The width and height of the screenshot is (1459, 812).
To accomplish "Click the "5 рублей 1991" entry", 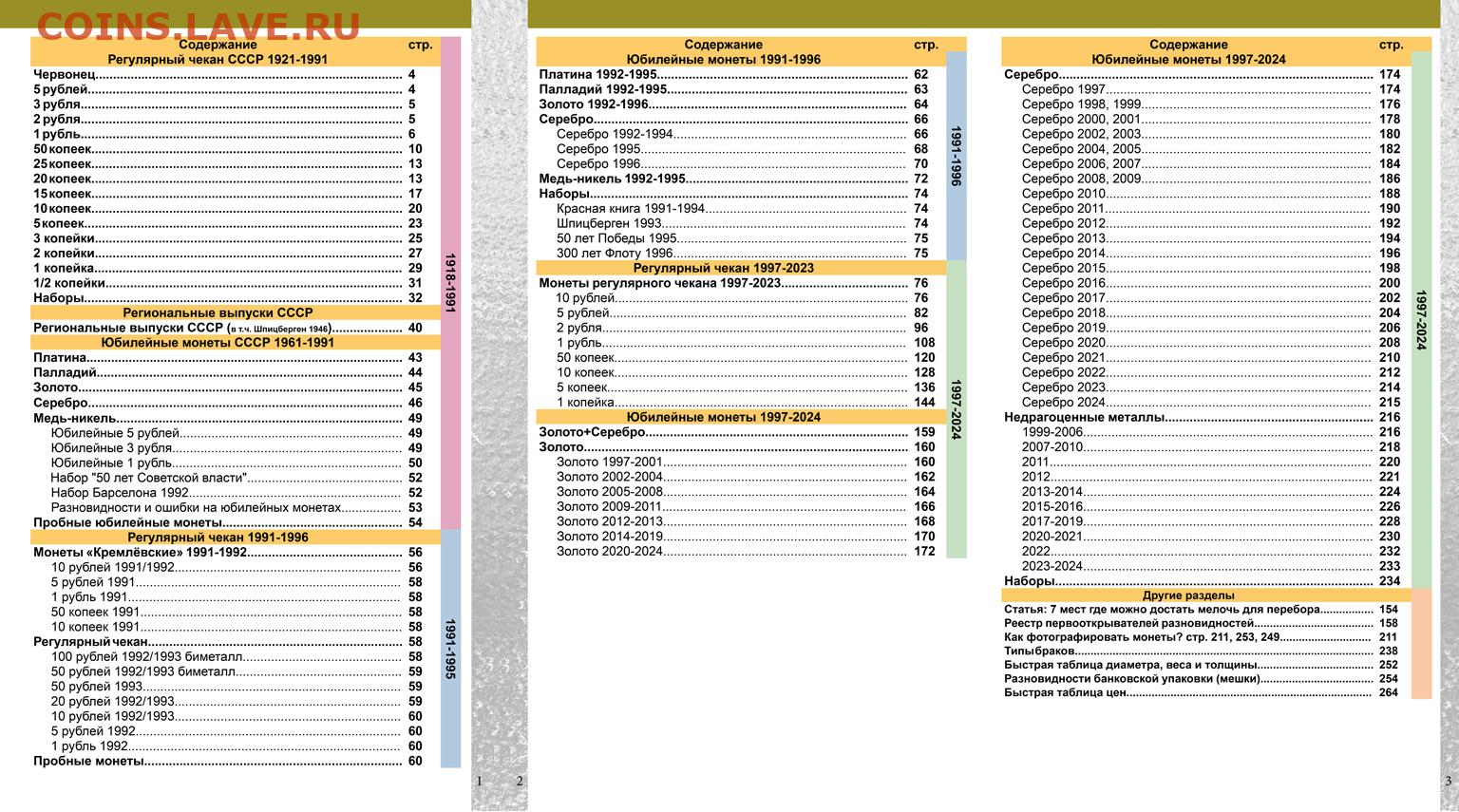I will pyautogui.click(x=236, y=582).
